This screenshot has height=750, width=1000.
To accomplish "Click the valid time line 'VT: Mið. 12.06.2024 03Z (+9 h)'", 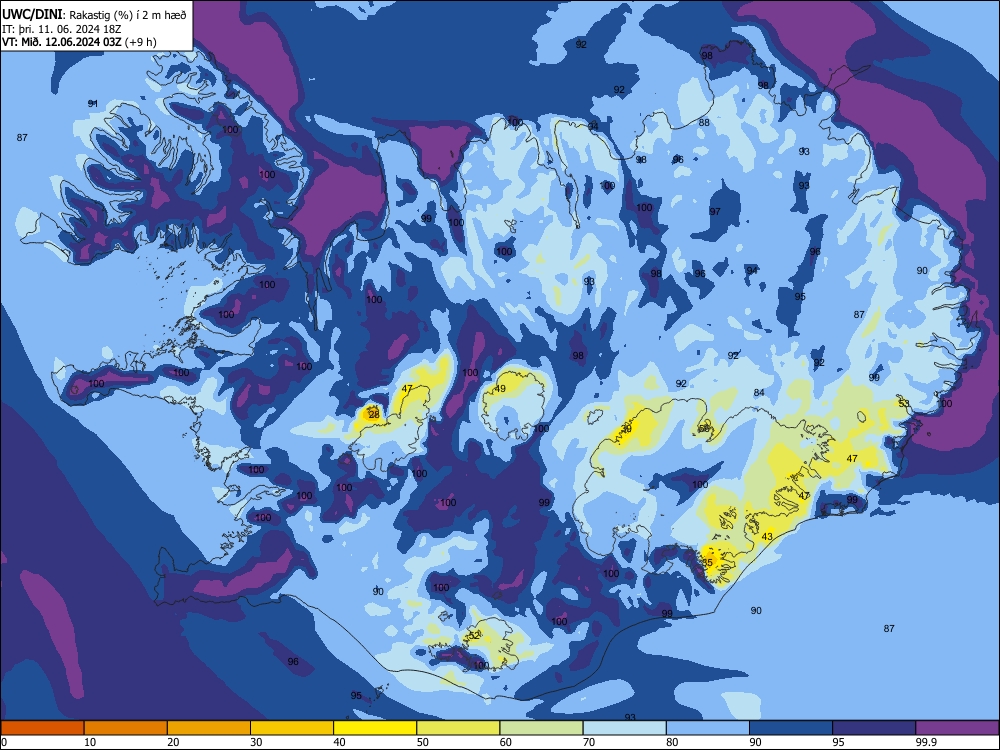I will (79, 42).
